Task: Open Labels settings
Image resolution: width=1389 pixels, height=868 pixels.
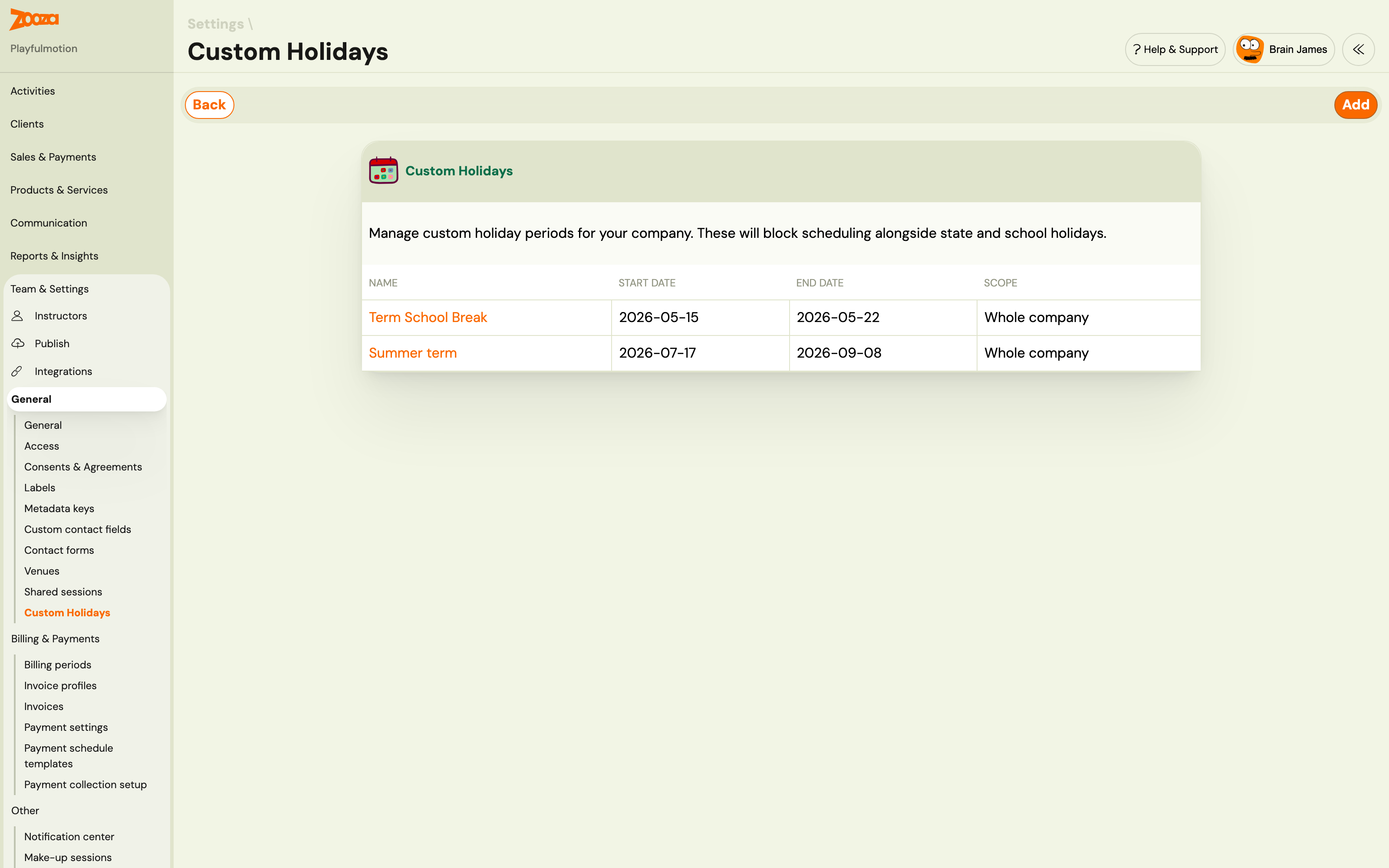Action: click(x=39, y=488)
